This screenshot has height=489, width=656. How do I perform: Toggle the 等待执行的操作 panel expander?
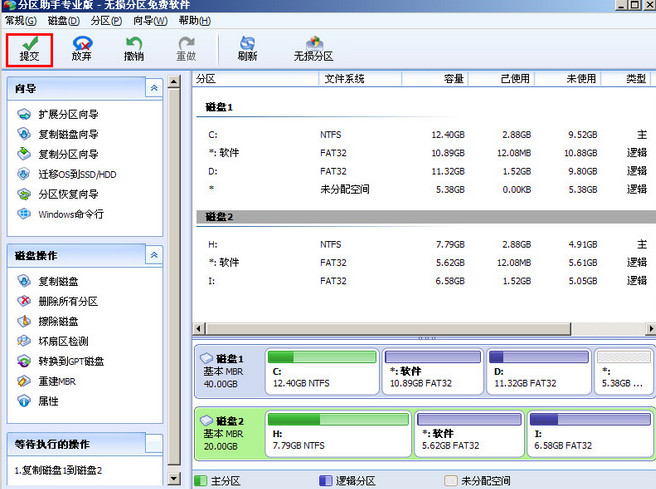pos(154,444)
